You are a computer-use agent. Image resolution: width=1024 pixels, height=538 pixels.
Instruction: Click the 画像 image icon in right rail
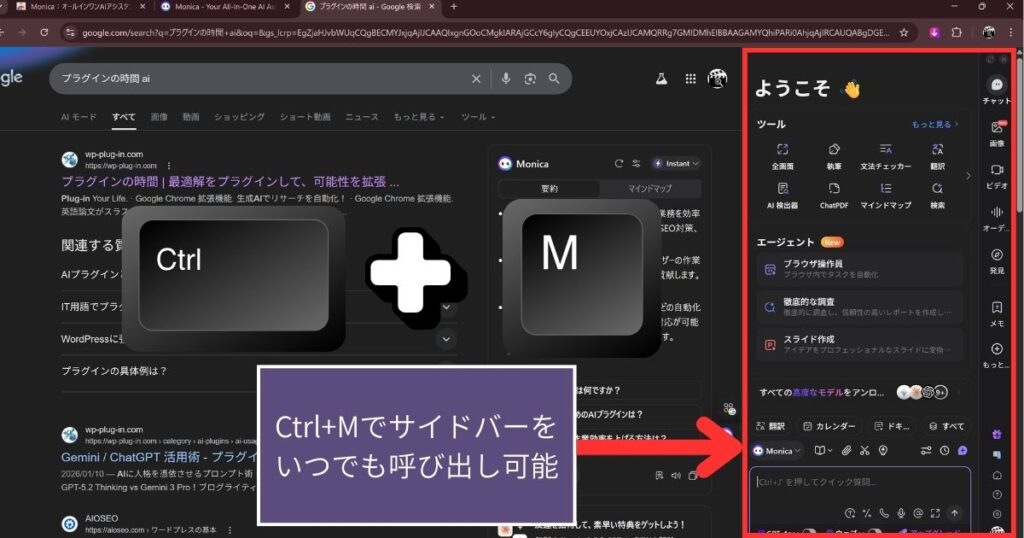coord(996,133)
